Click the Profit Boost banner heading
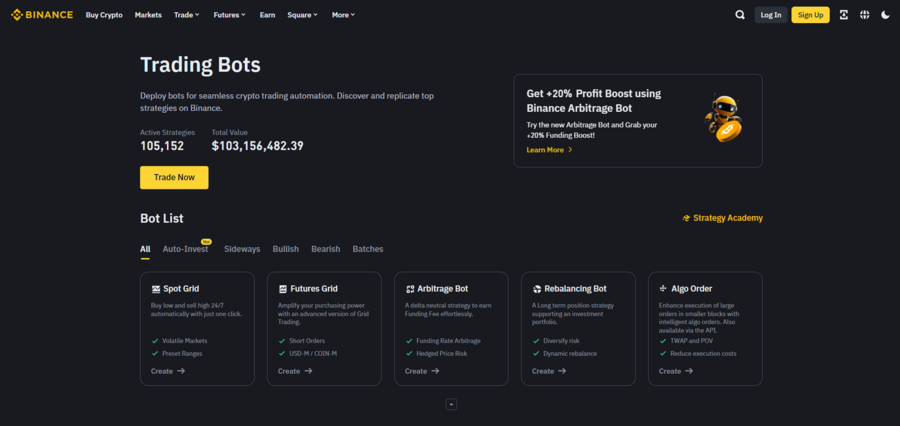 (x=593, y=100)
